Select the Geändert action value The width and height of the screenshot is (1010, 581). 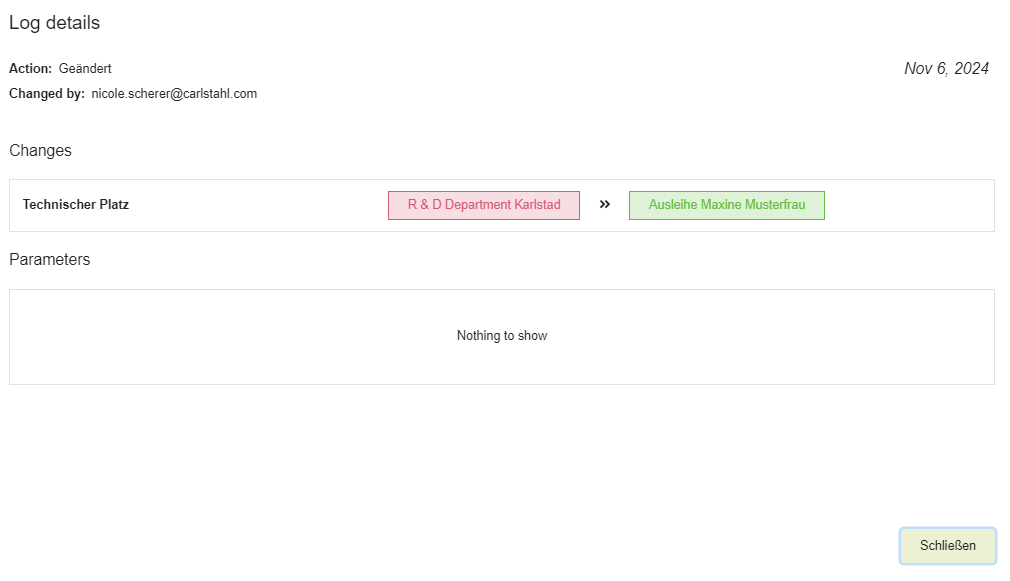(85, 69)
